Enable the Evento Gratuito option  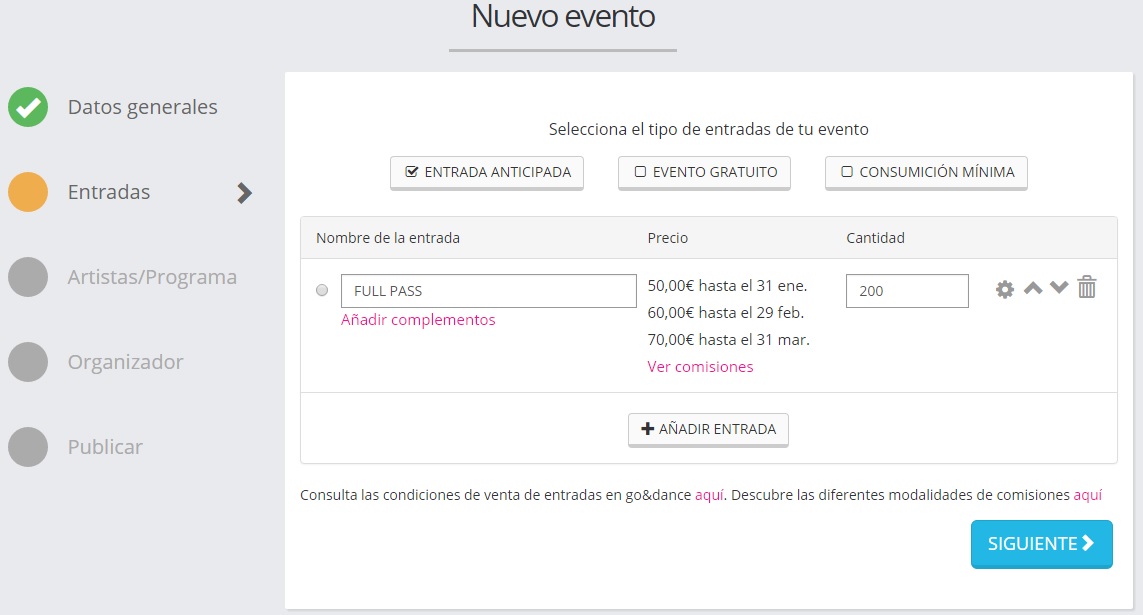coord(704,172)
